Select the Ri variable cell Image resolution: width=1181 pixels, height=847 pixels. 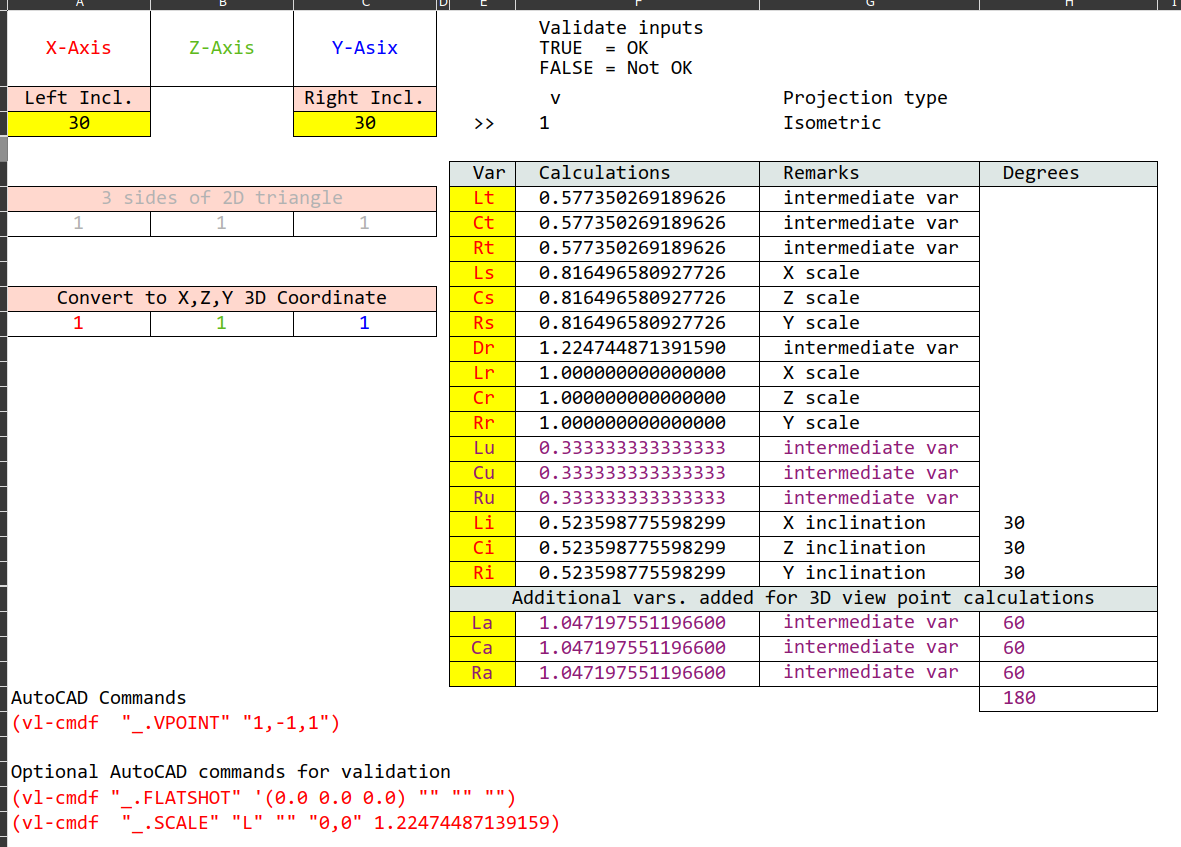[x=483, y=573]
